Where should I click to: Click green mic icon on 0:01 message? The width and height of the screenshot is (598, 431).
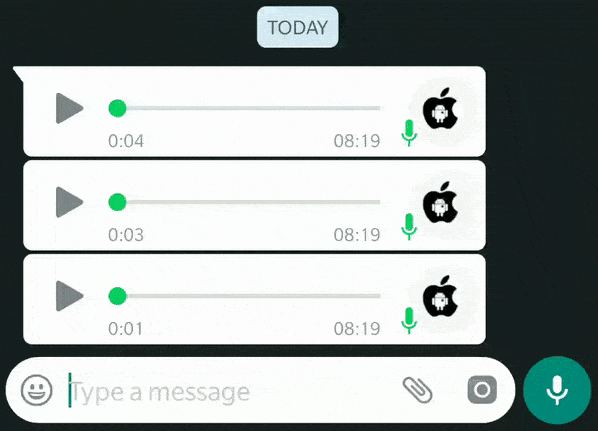(409, 320)
